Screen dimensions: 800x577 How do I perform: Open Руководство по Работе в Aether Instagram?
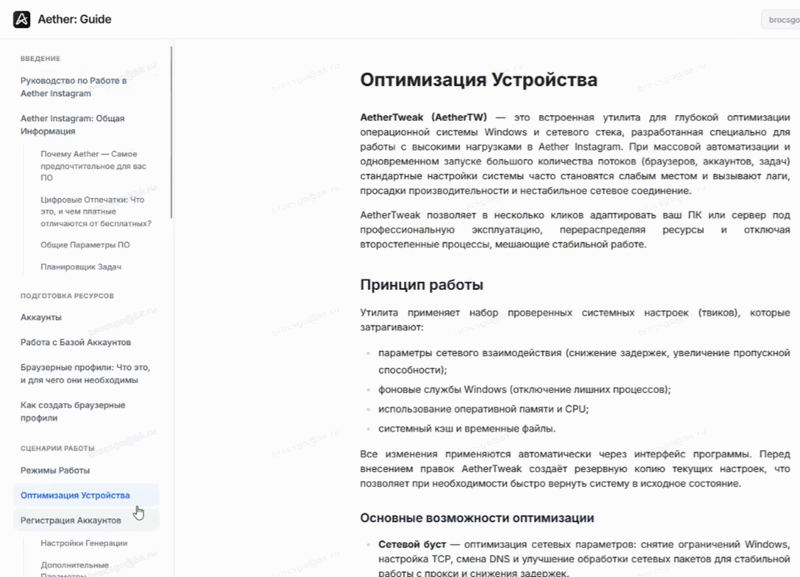(74, 87)
